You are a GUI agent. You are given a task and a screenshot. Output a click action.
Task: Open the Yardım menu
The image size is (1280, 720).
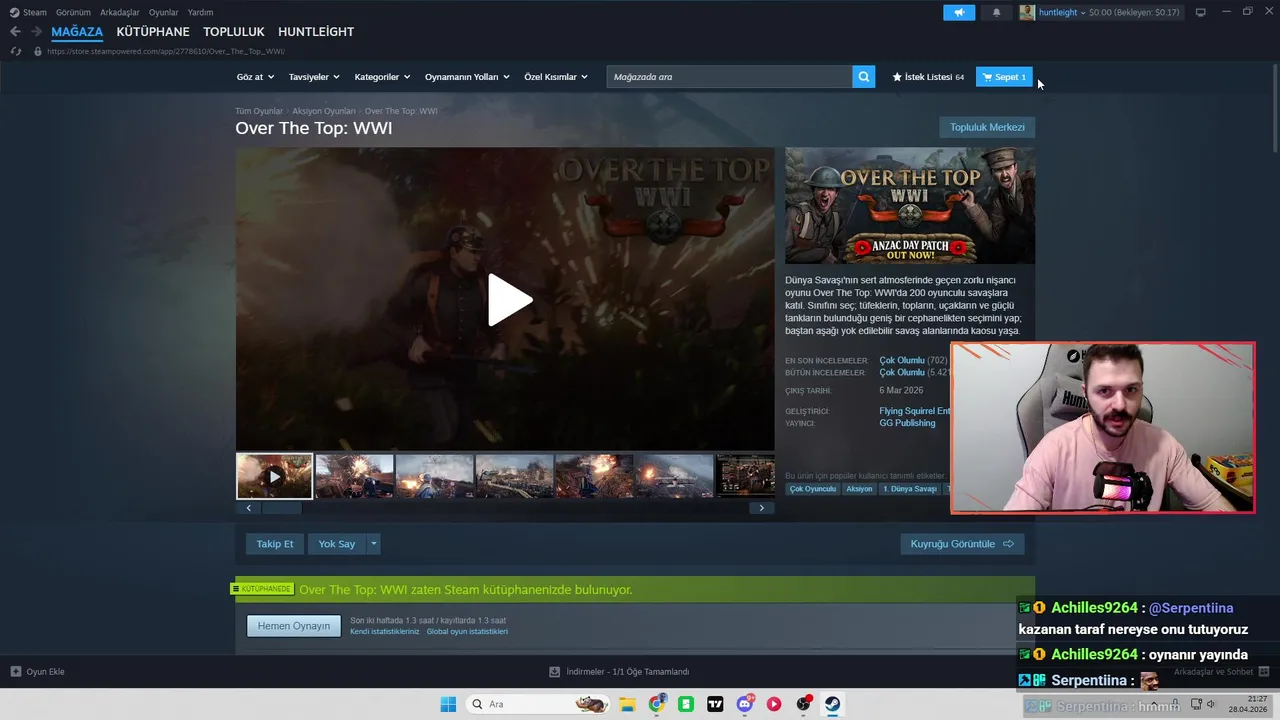click(x=200, y=12)
